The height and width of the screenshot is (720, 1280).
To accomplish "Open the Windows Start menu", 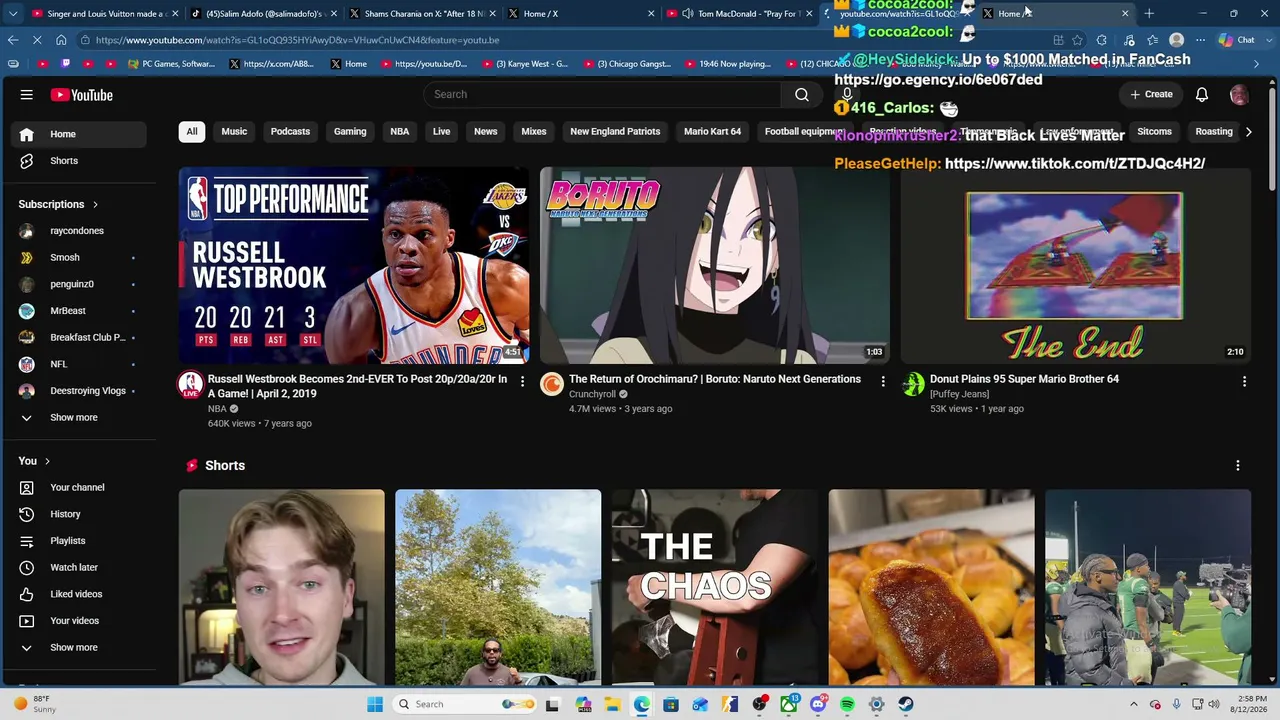I will coord(375,704).
